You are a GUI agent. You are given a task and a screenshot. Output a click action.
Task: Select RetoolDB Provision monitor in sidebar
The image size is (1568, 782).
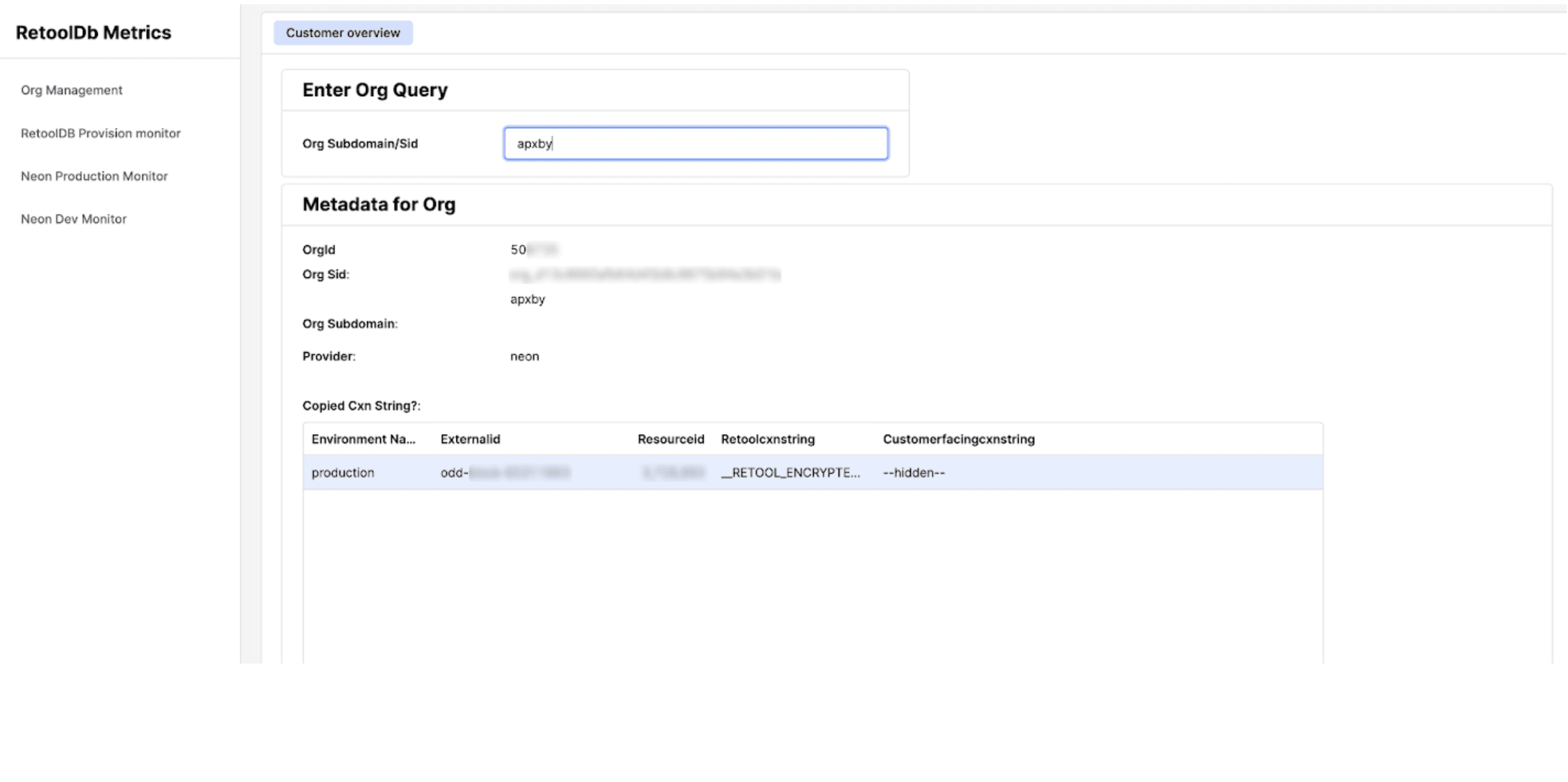click(100, 133)
